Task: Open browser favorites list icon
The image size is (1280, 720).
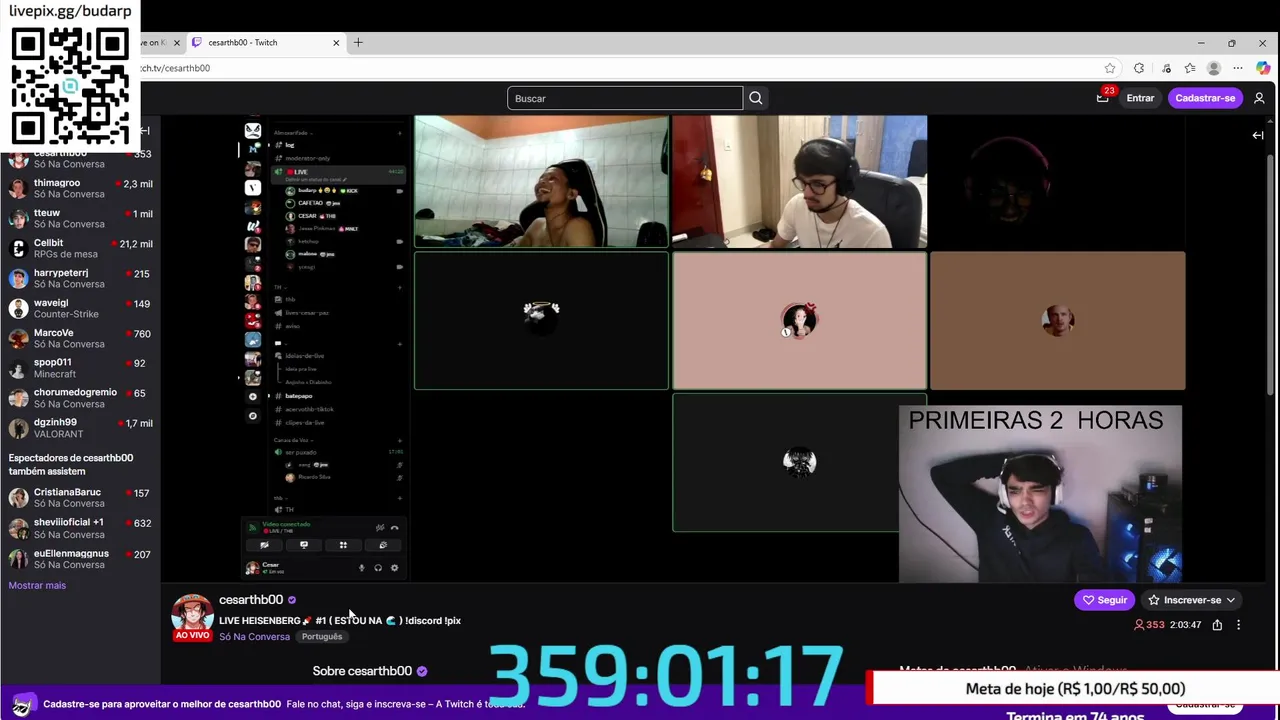Action: tap(1190, 68)
